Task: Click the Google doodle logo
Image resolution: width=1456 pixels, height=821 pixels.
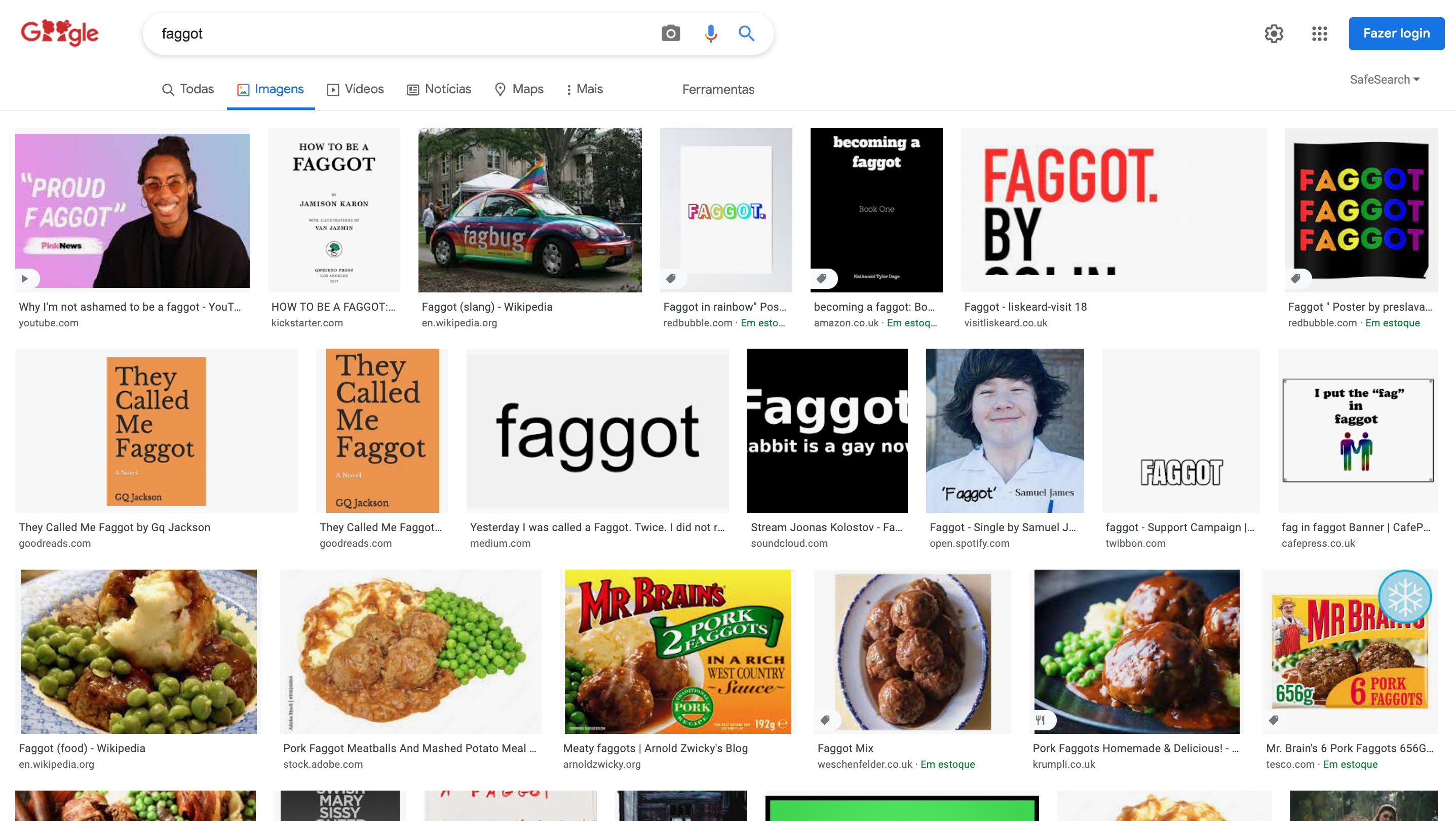Action: coord(59,33)
